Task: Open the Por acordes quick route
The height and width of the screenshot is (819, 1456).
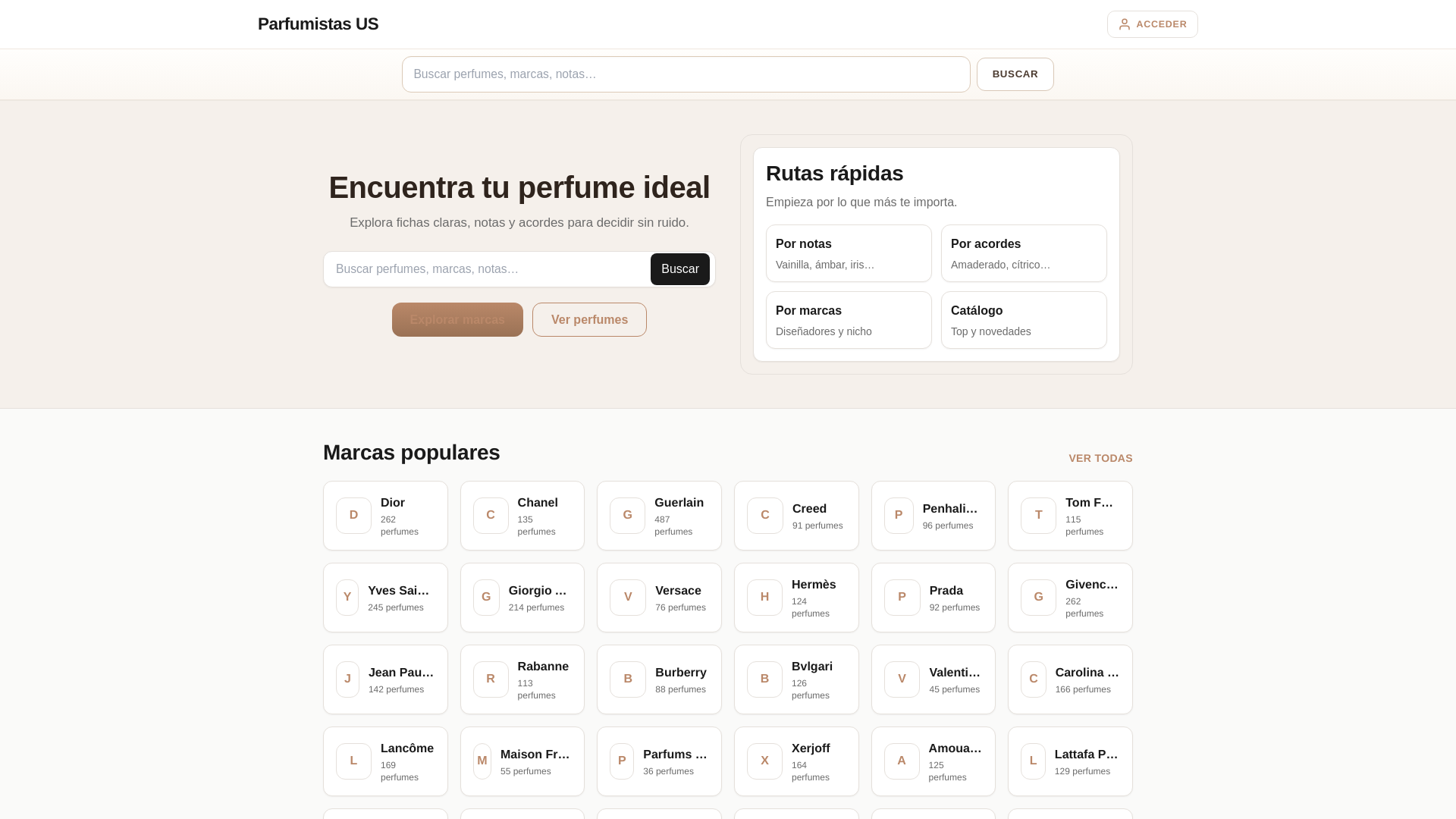Action: (1024, 253)
